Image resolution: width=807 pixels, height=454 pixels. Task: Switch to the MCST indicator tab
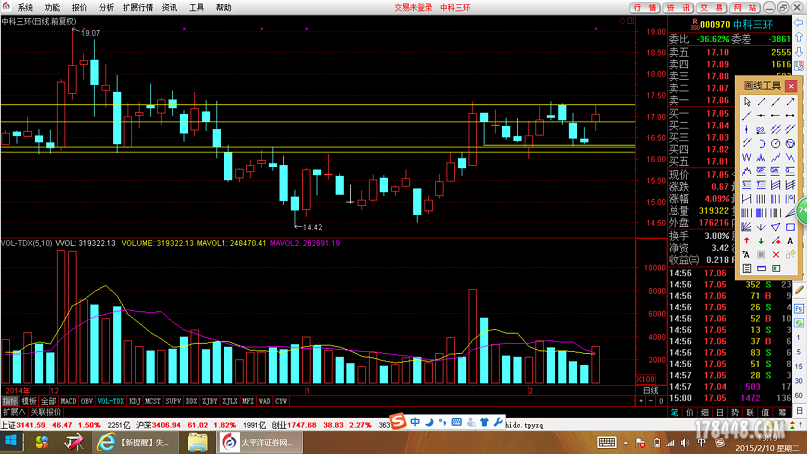click(x=152, y=401)
